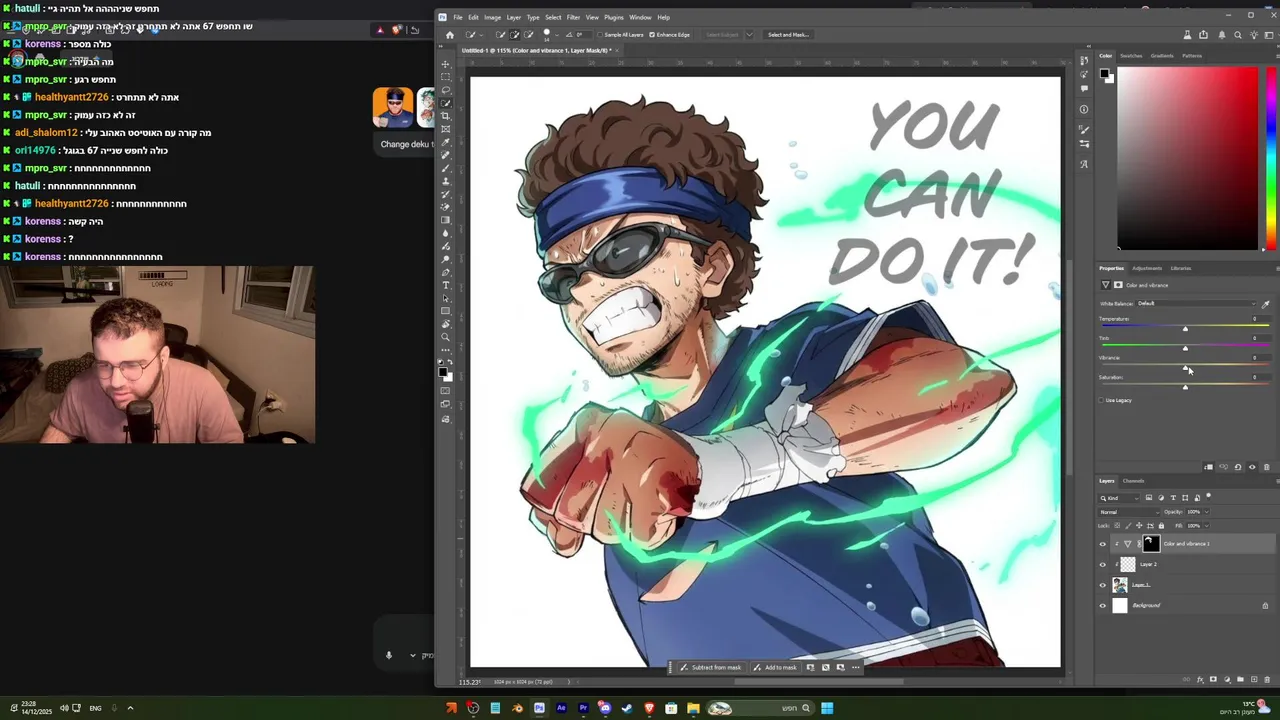Click the Layer 1 thumbnail
1280x720 pixels.
tap(1120, 585)
